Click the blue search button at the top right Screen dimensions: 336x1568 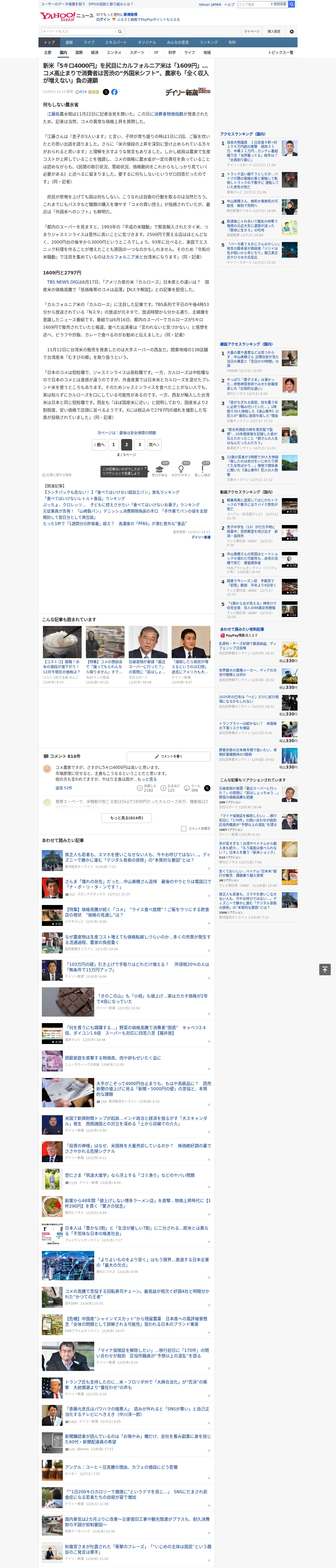pos(292,4)
